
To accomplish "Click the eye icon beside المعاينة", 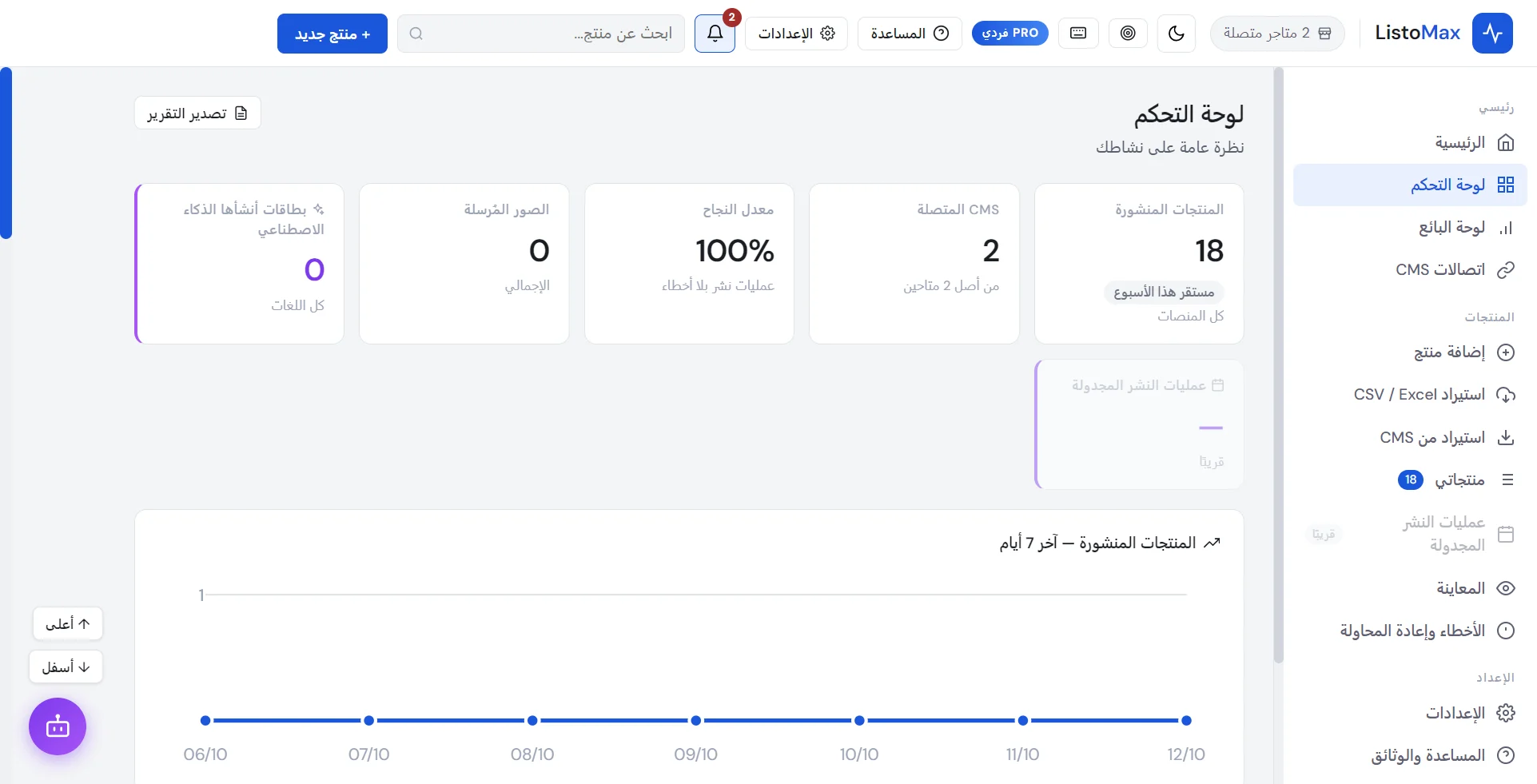I will coord(1506,588).
